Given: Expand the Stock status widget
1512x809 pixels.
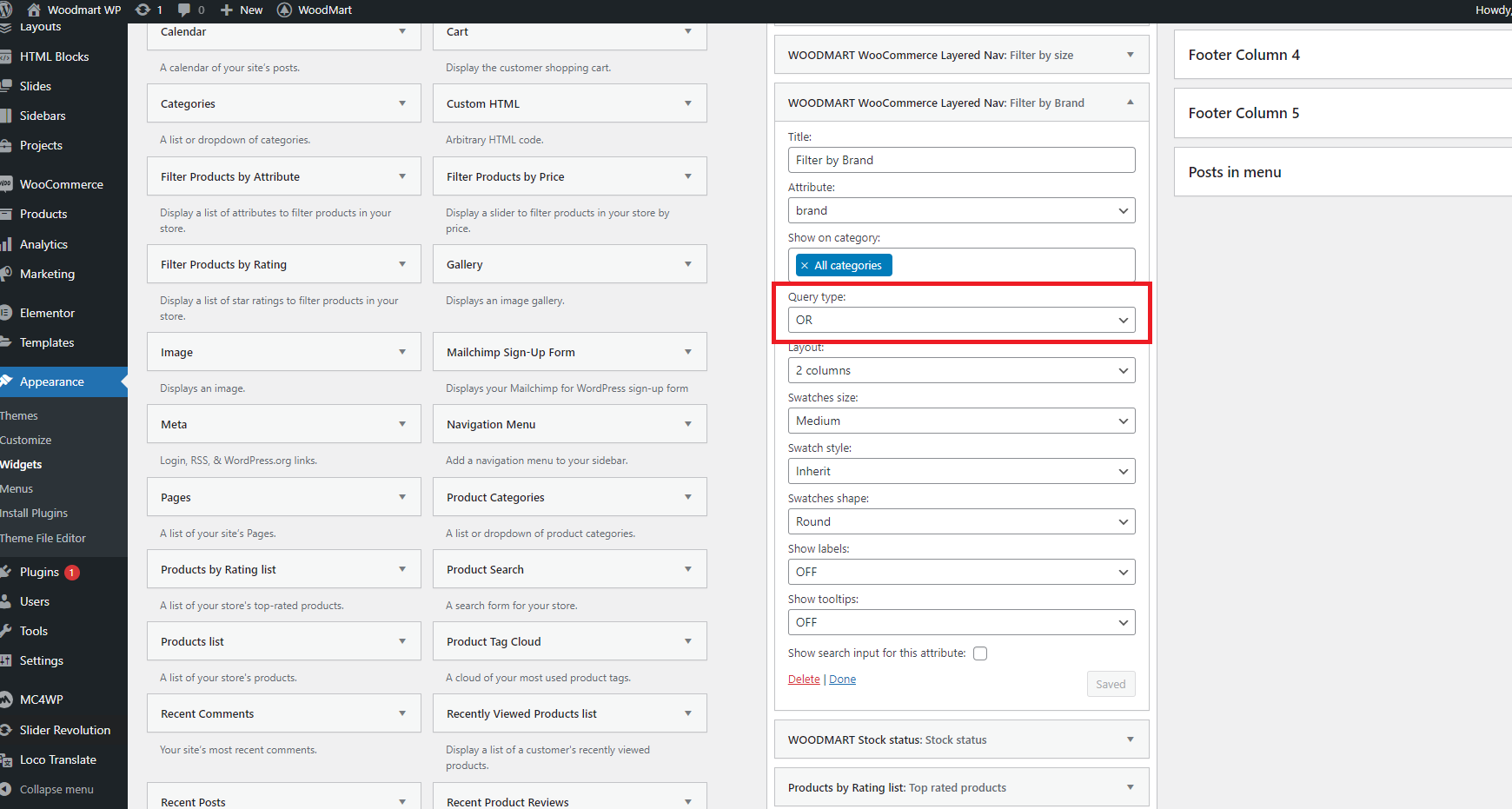Looking at the screenshot, I should [1131, 739].
